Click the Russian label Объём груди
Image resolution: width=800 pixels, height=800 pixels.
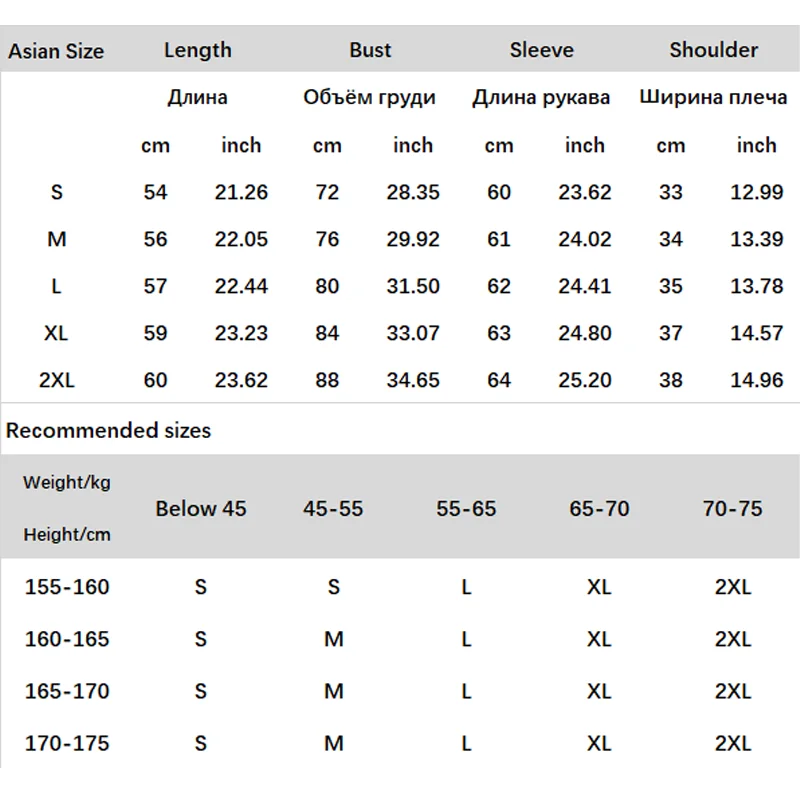pyautogui.click(x=369, y=97)
